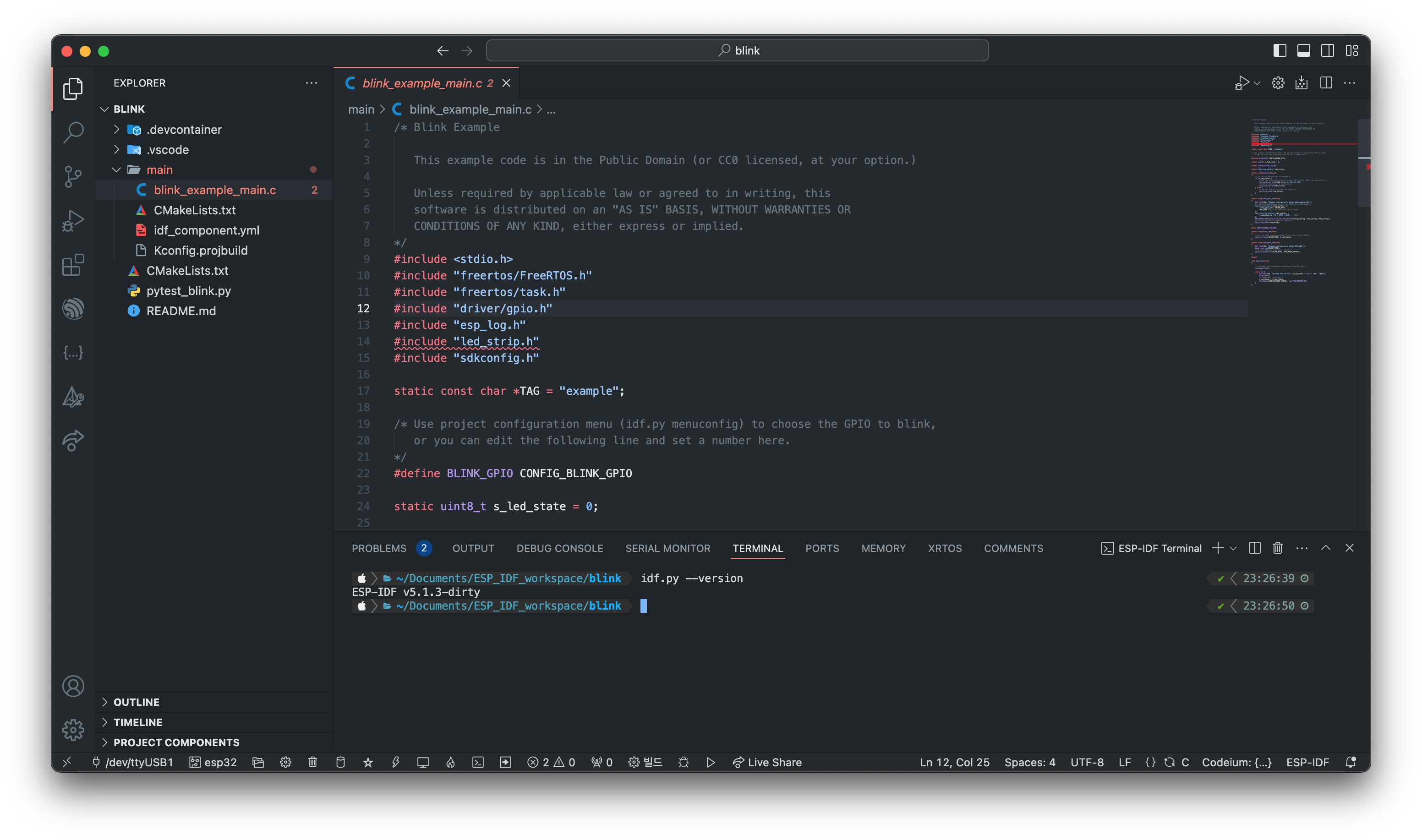The image size is (1422, 840).
Task: Open the CMake sidebar view
Action: (x=73, y=397)
